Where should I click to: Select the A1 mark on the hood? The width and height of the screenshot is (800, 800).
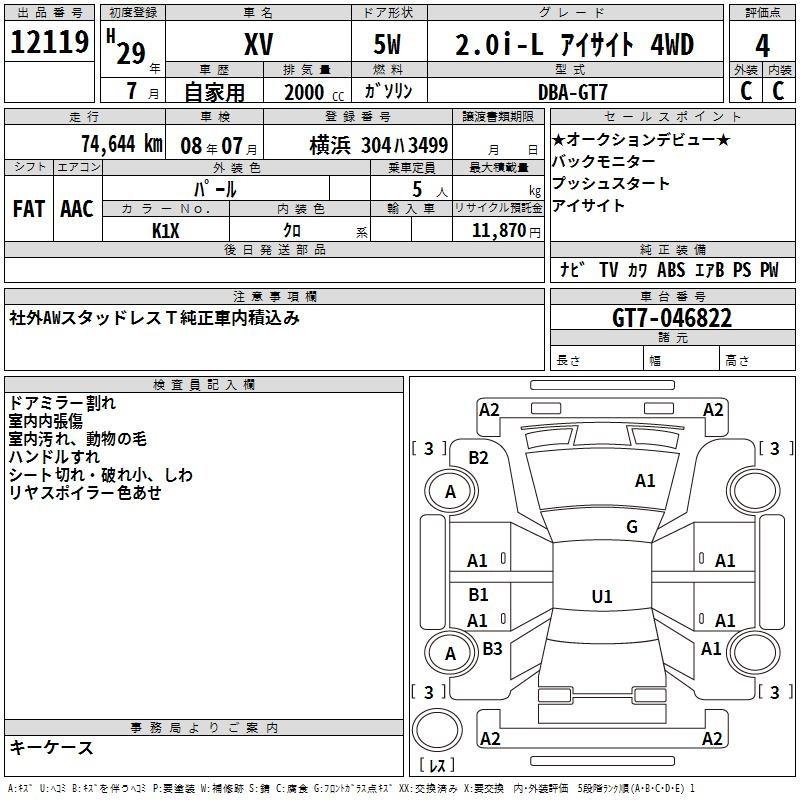coord(645,480)
